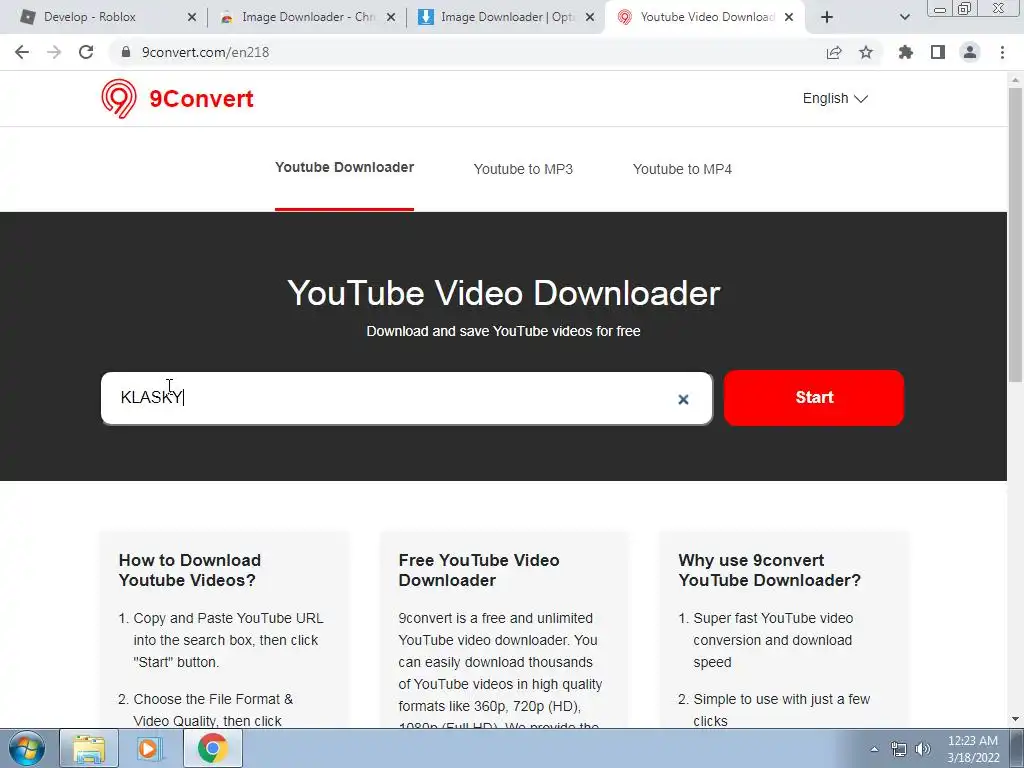Switch to the Develop - Roblox tab
Screen dimensions: 1024x768
[108, 17]
